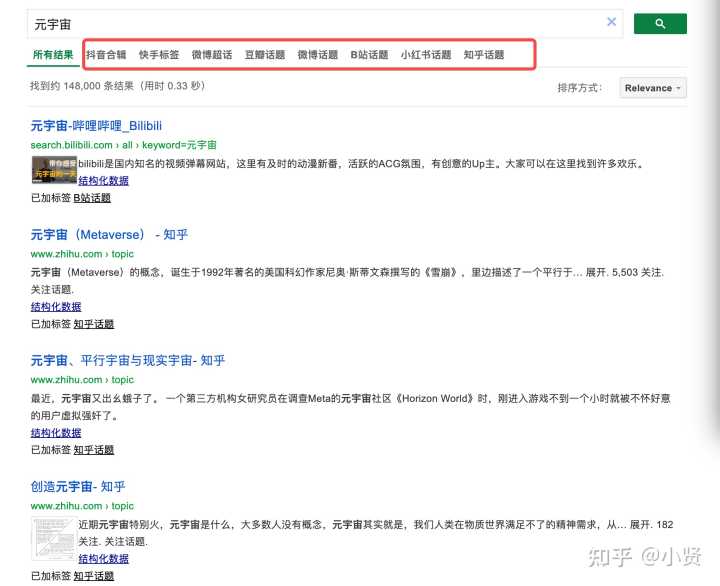Open 结构化数据 under the Metaverse result
This screenshot has height=586, width=720.
coord(56,306)
